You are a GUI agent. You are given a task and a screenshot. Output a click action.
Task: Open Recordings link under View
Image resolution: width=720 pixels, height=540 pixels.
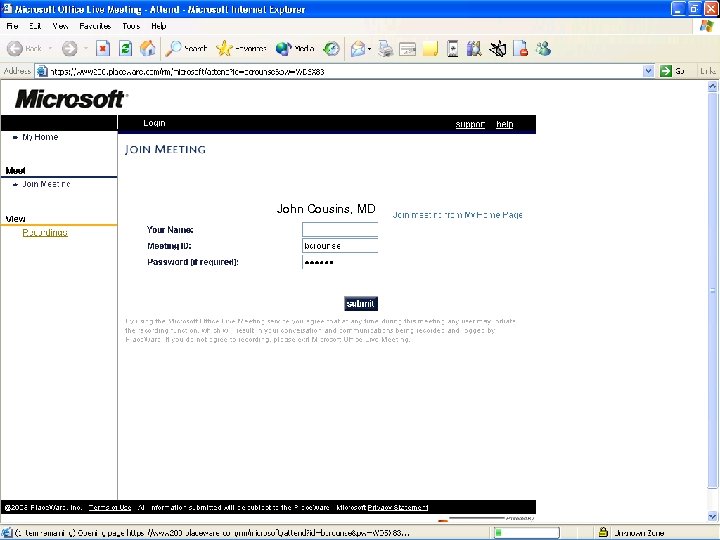tap(45, 233)
